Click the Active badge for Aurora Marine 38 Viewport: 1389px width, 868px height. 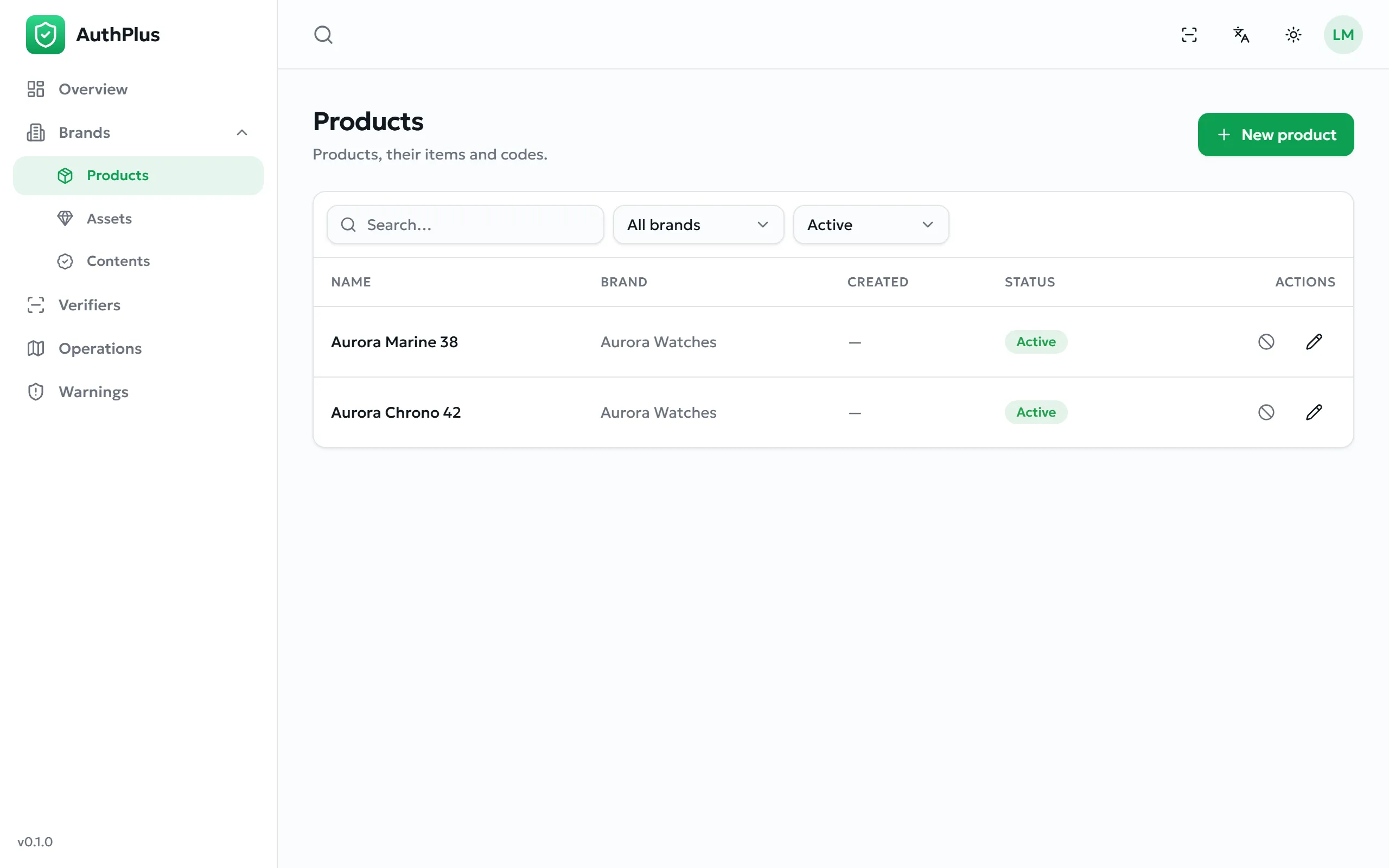tap(1035, 342)
